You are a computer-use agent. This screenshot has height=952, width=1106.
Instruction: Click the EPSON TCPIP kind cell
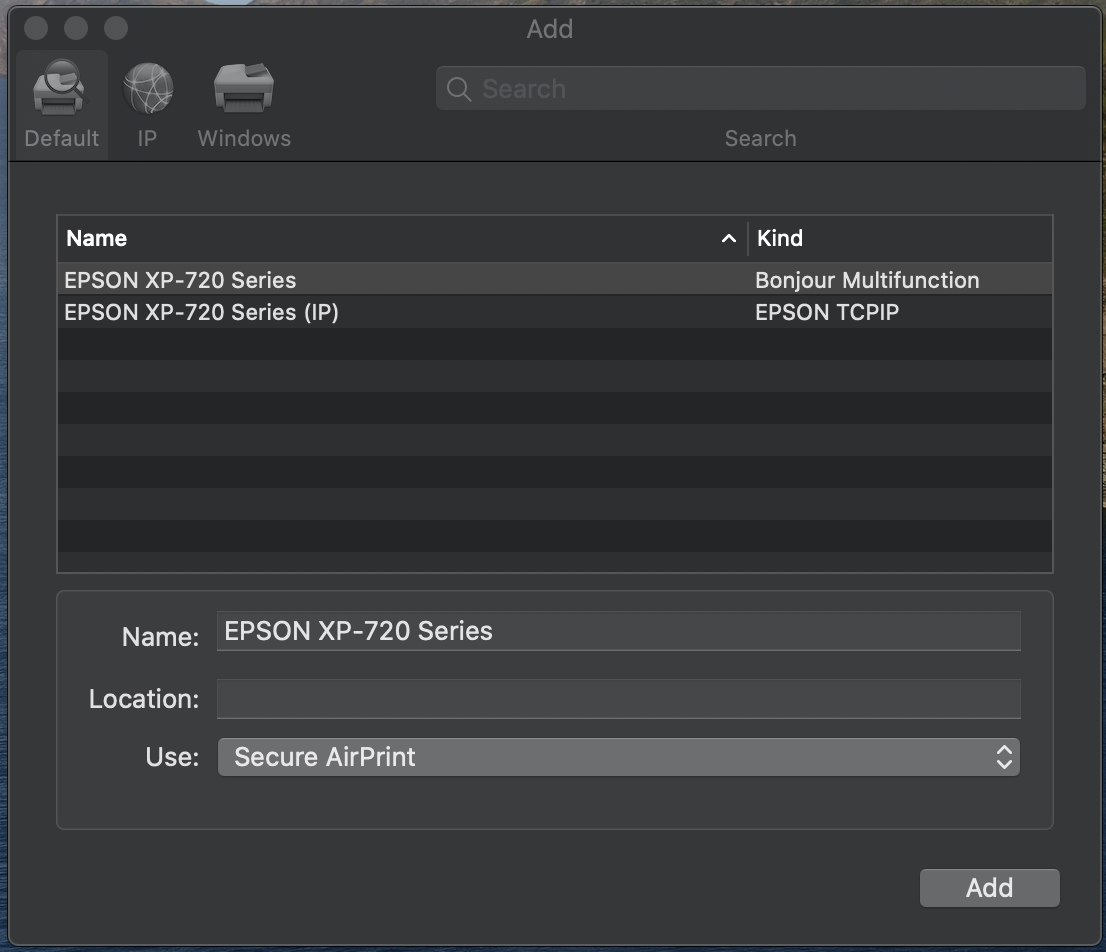coord(827,312)
